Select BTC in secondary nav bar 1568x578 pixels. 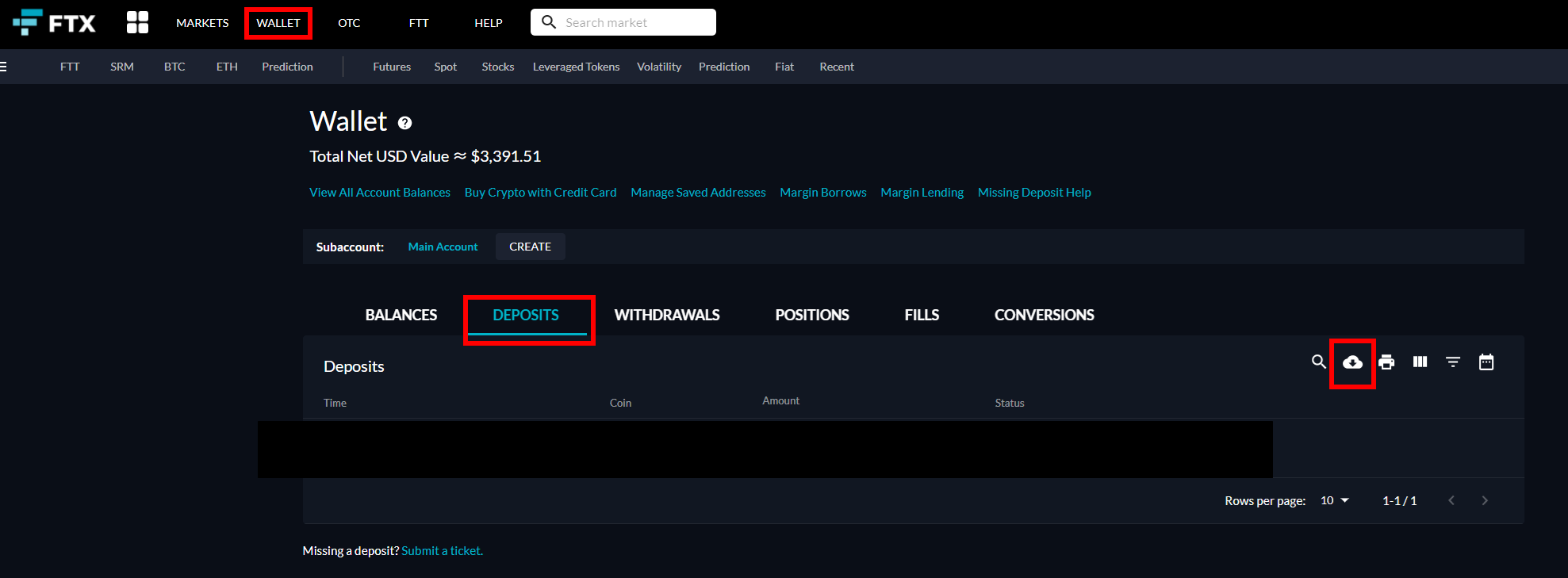tap(174, 67)
